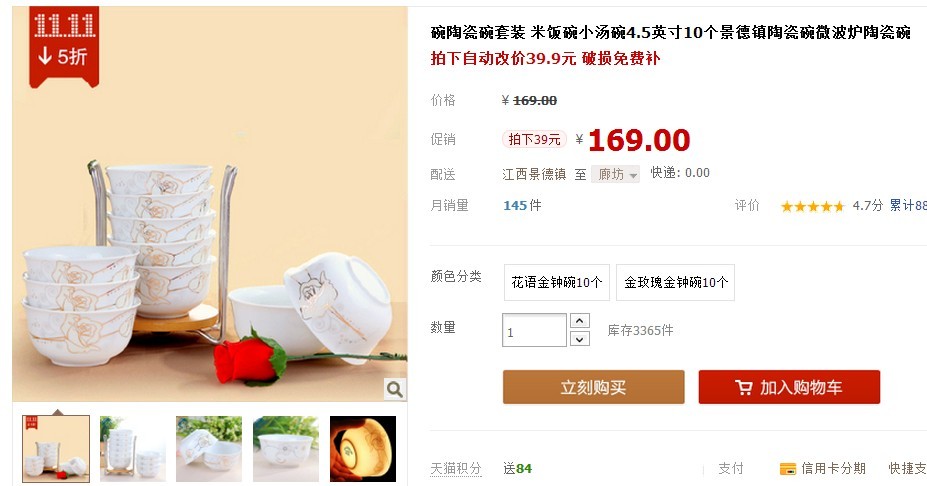Screen dimensions: 927x486
Task: Select the fourth thumbnail of single bowl
Action: [x=286, y=449]
